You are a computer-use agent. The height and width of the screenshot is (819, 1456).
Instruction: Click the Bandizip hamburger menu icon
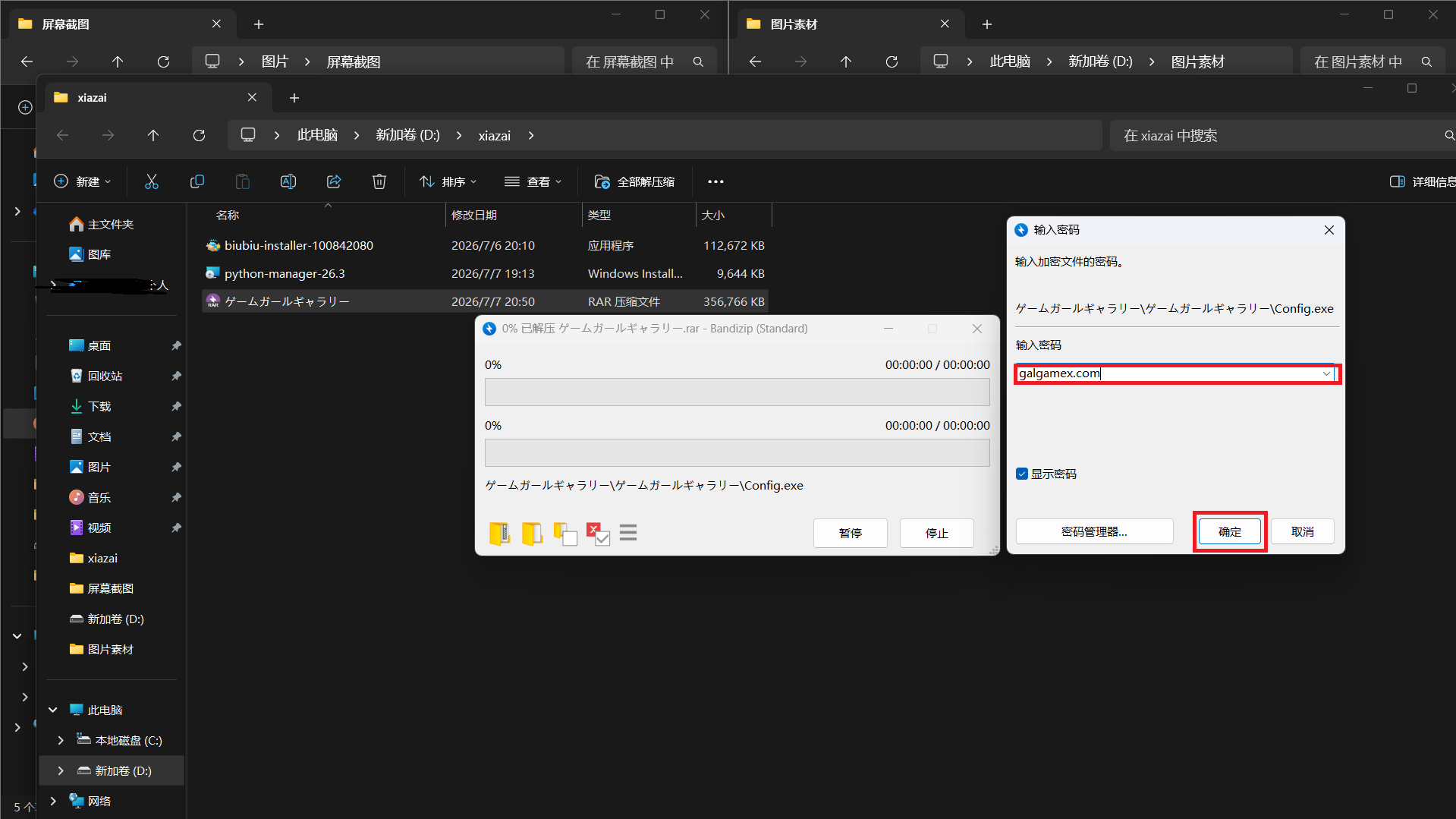click(x=628, y=533)
